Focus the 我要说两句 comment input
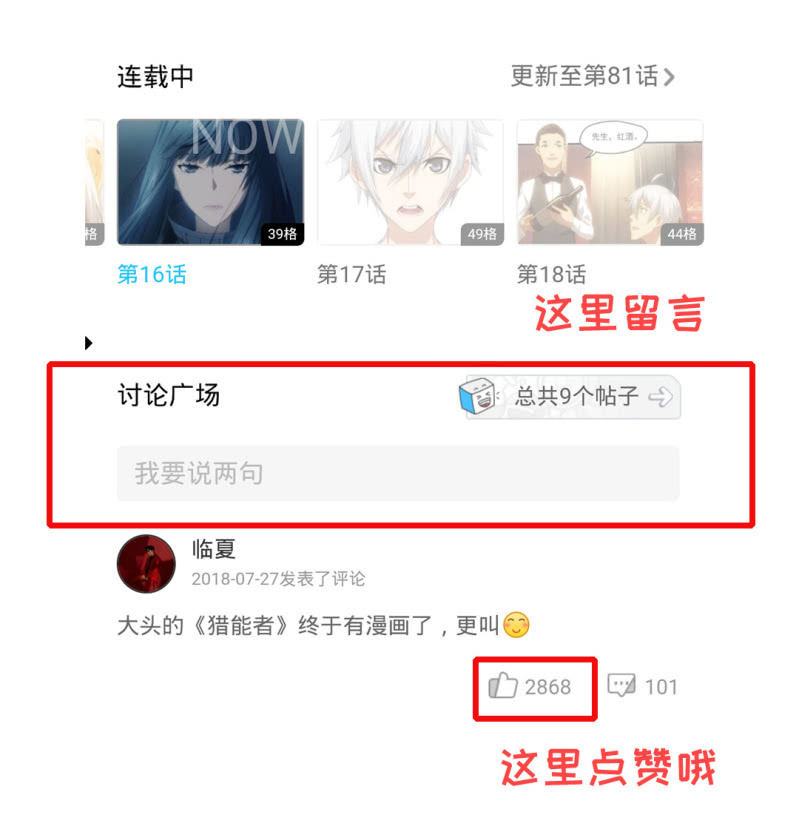799x829 pixels. 398,473
